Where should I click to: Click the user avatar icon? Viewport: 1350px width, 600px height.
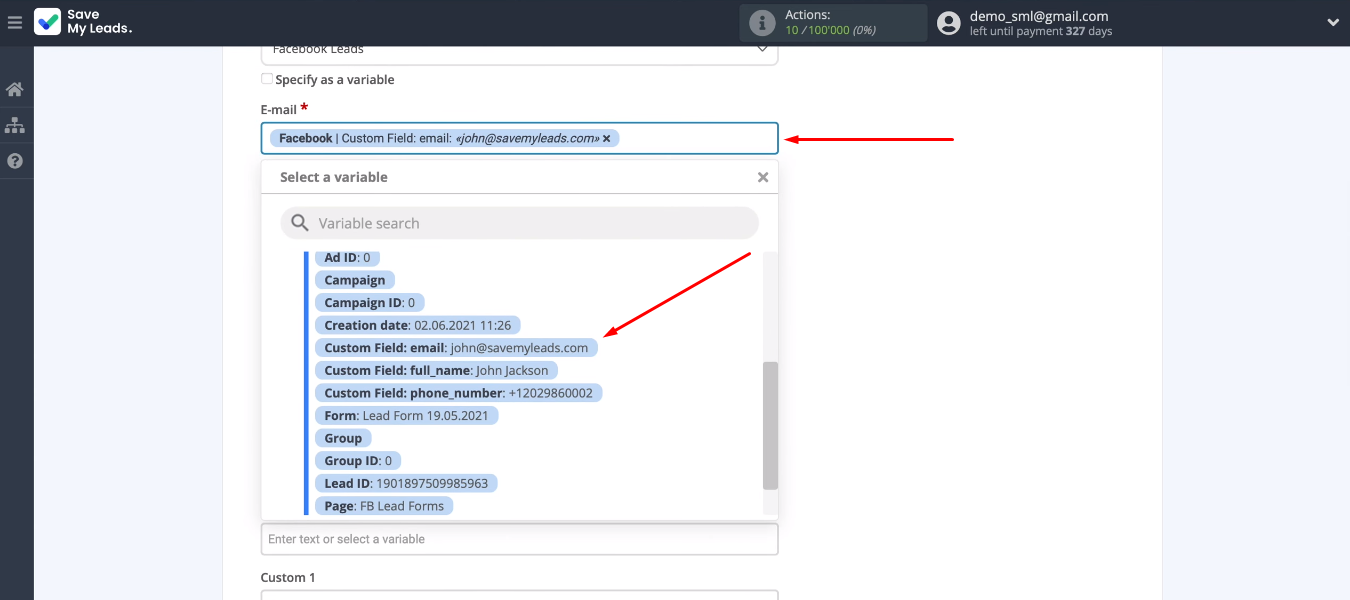[949, 22]
